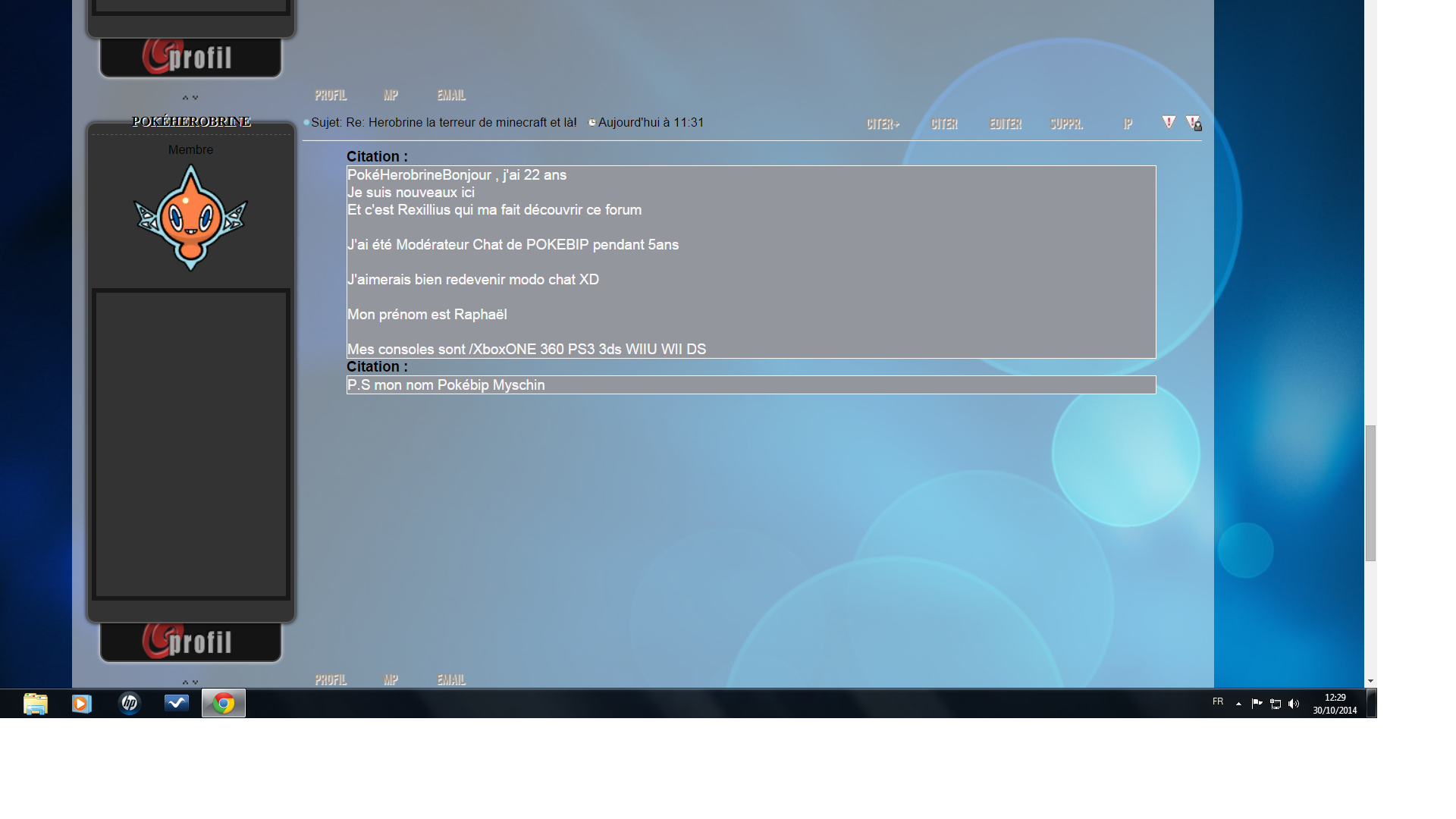Click the line 'Je suis nouveaux ici'
Image resolution: width=1456 pixels, height=819 pixels.
coord(410,193)
